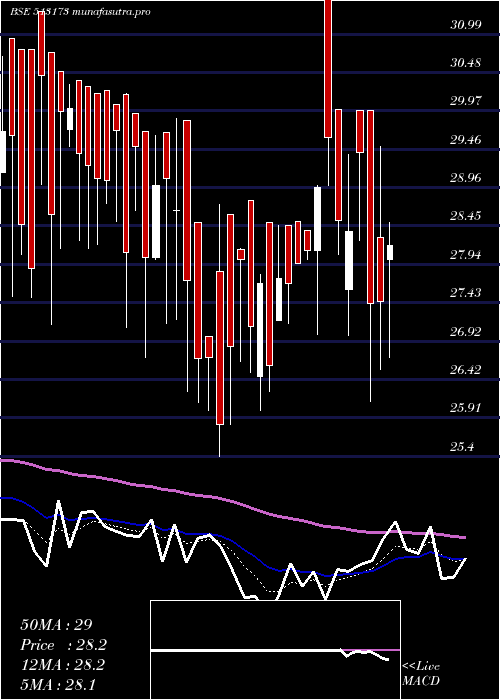Click the last white candlestick on the right
The height and width of the screenshot is (700, 500).
click(390, 252)
